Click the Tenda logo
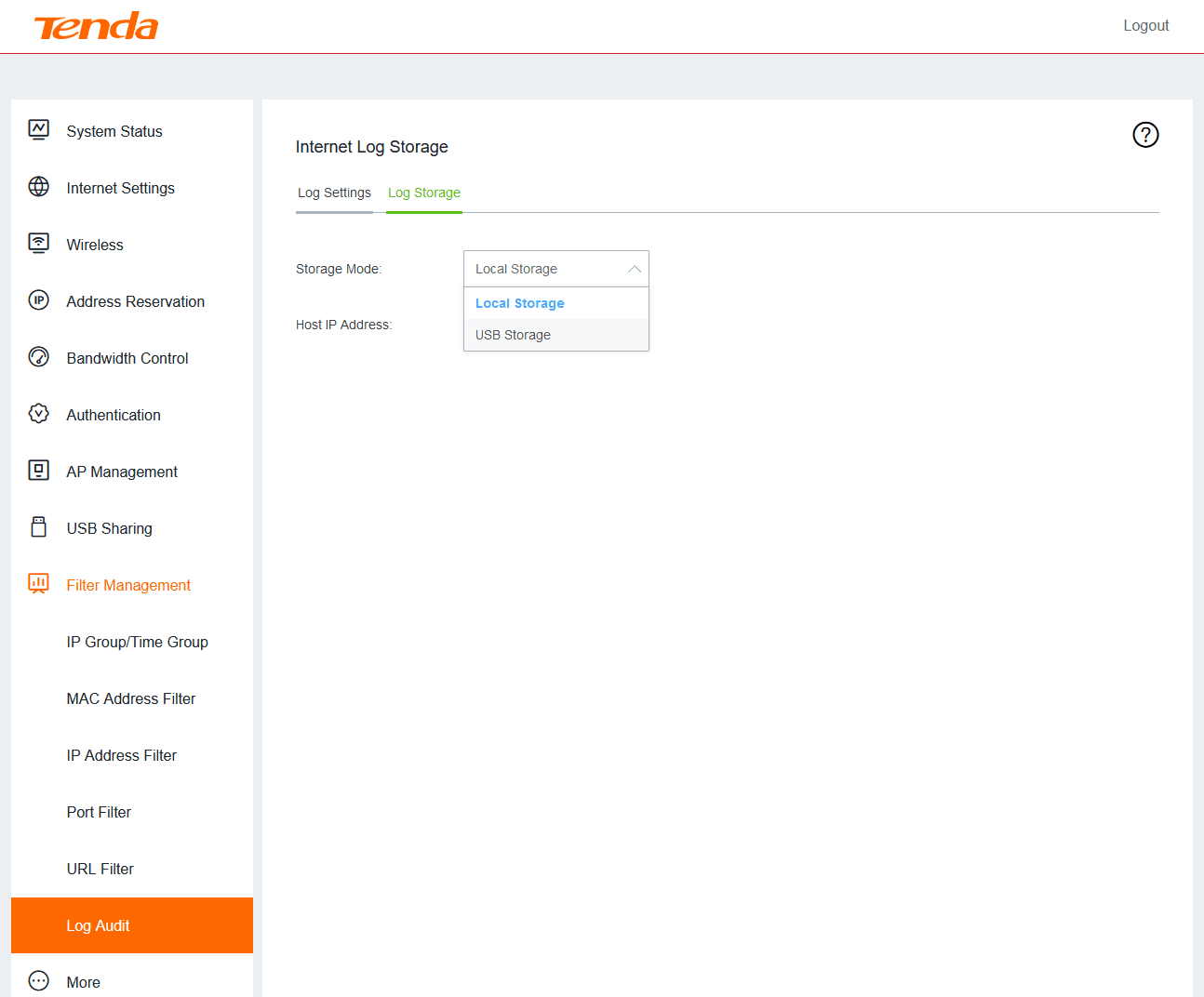The image size is (1204, 997). [97, 26]
